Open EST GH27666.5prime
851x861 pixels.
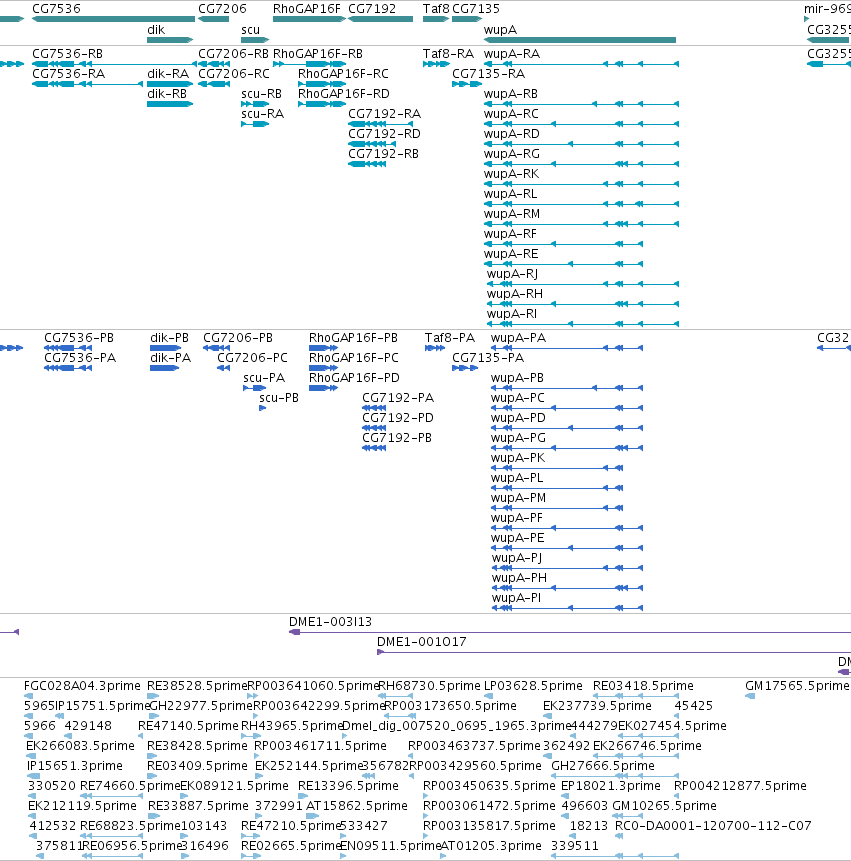pos(603,766)
